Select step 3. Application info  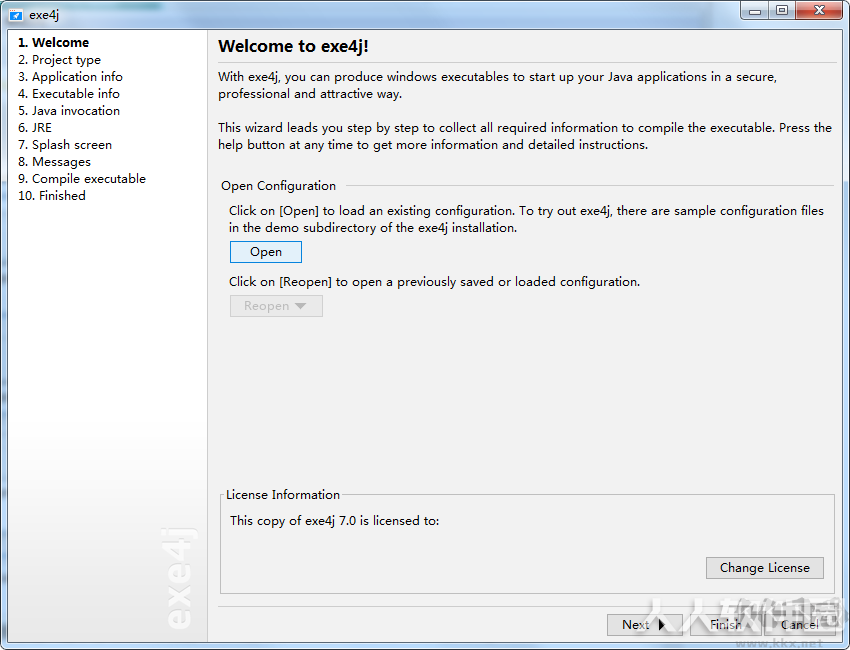(70, 76)
